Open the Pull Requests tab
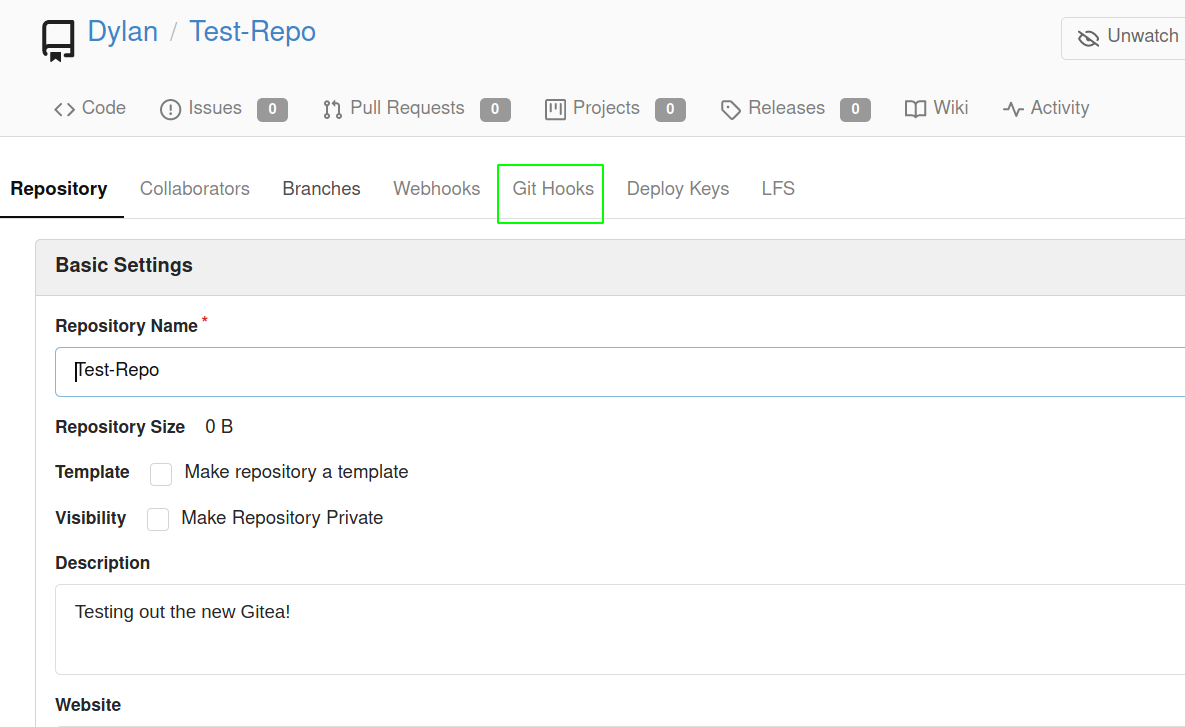1185x727 pixels. click(x=416, y=109)
